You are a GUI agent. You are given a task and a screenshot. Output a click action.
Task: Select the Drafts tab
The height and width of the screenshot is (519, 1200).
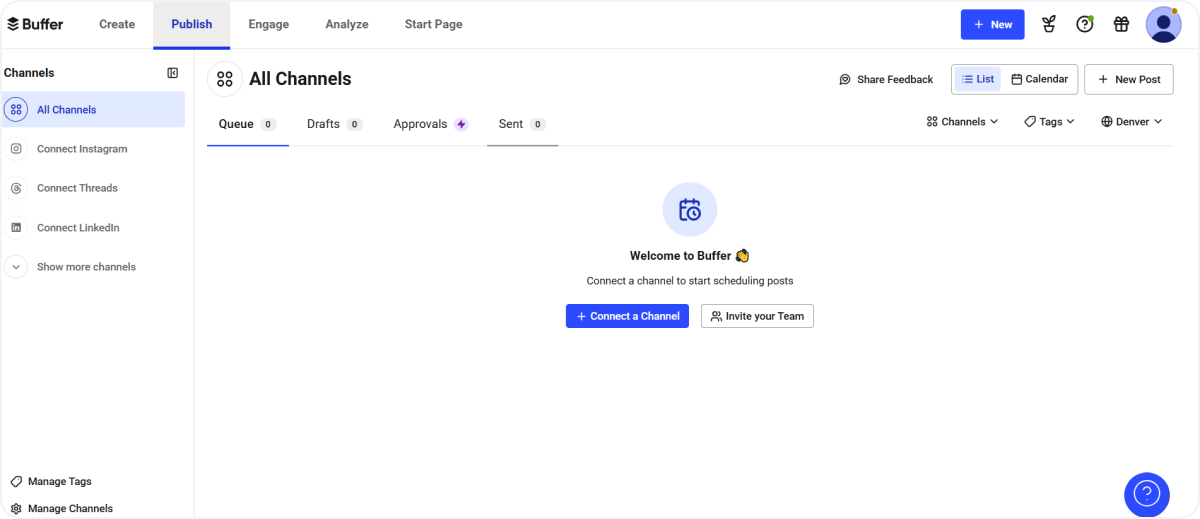(x=335, y=124)
